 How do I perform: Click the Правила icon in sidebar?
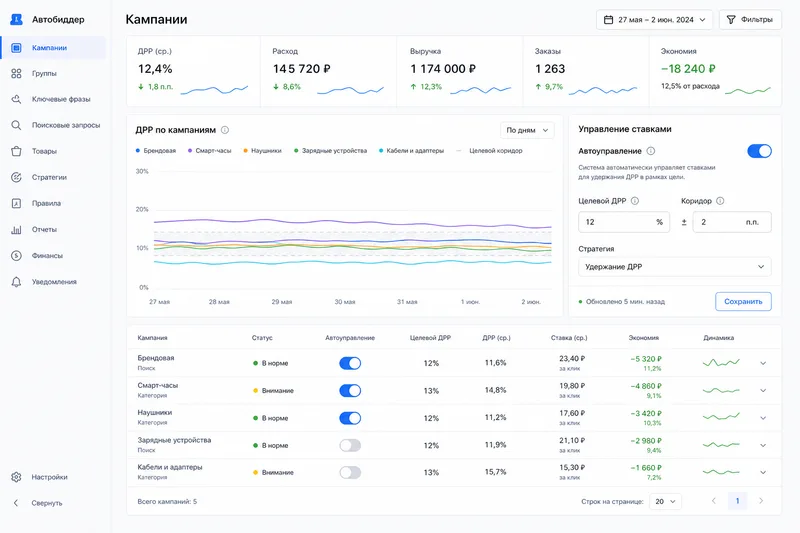[x=16, y=203]
